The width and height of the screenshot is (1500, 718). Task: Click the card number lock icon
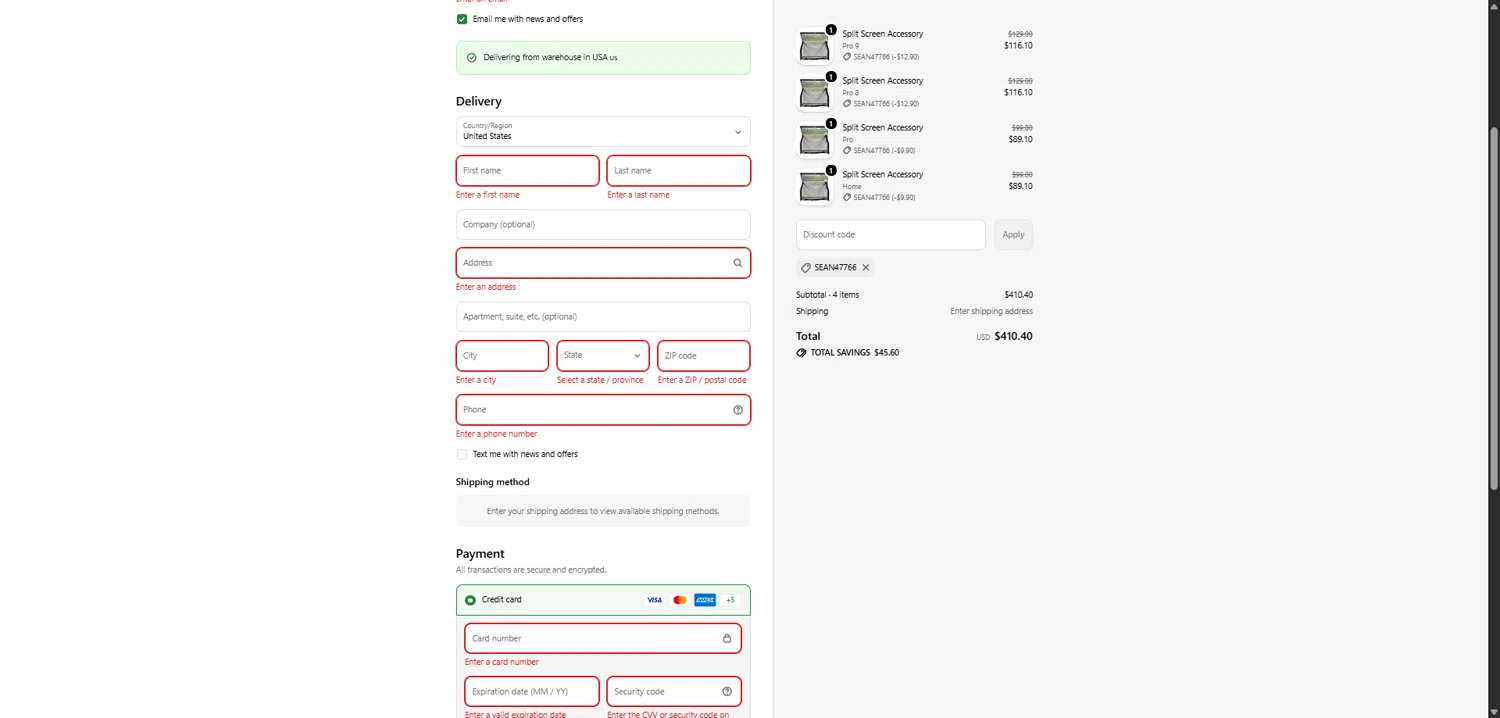click(x=727, y=638)
